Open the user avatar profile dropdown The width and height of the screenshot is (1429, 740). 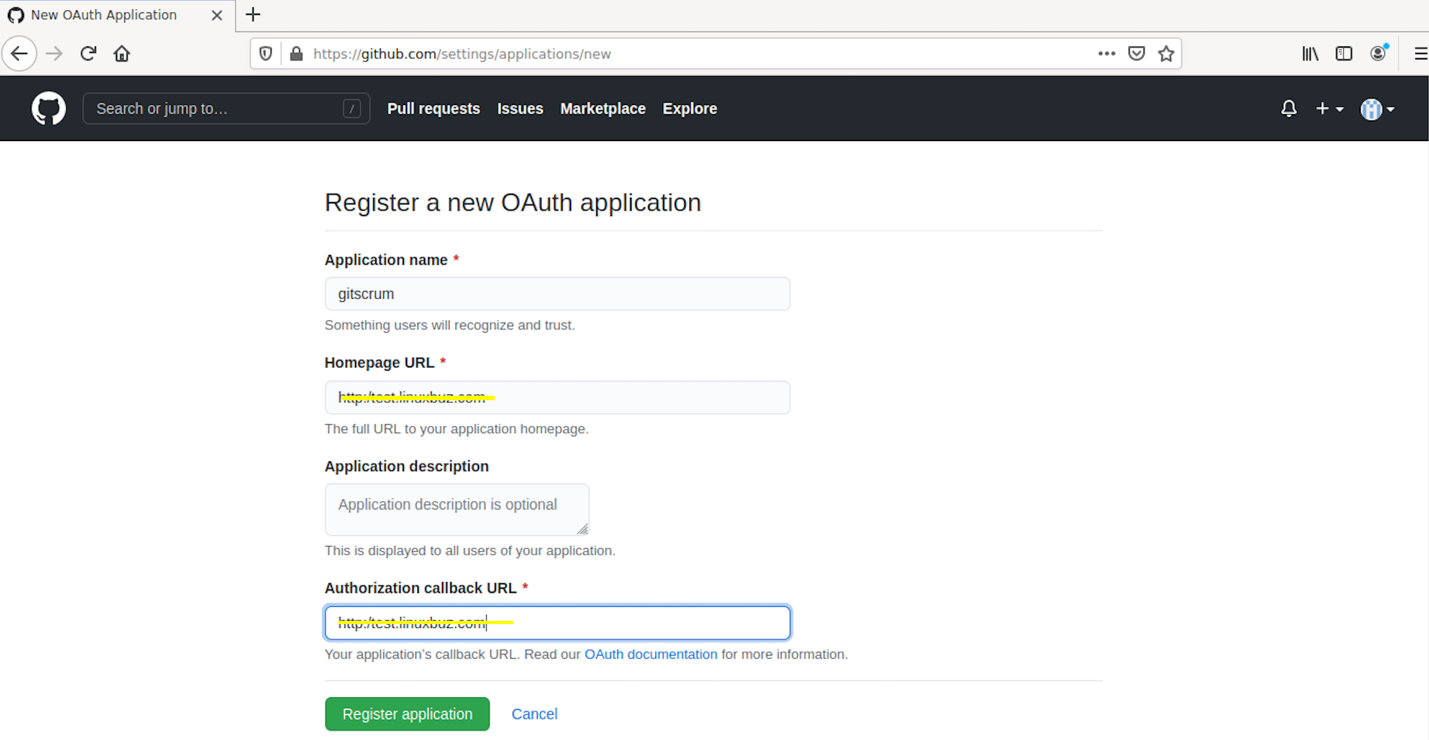point(1377,109)
